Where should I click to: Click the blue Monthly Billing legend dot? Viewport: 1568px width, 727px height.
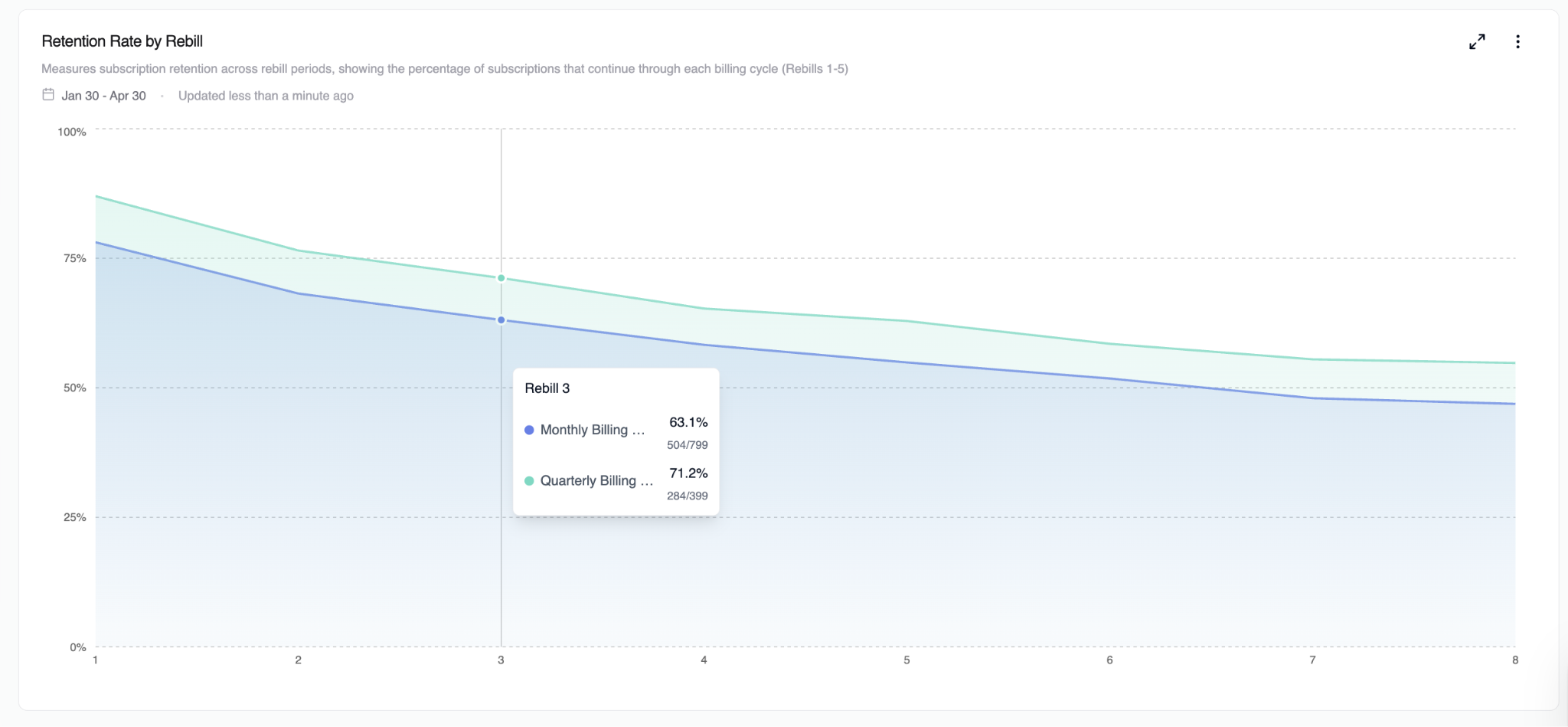click(529, 430)
